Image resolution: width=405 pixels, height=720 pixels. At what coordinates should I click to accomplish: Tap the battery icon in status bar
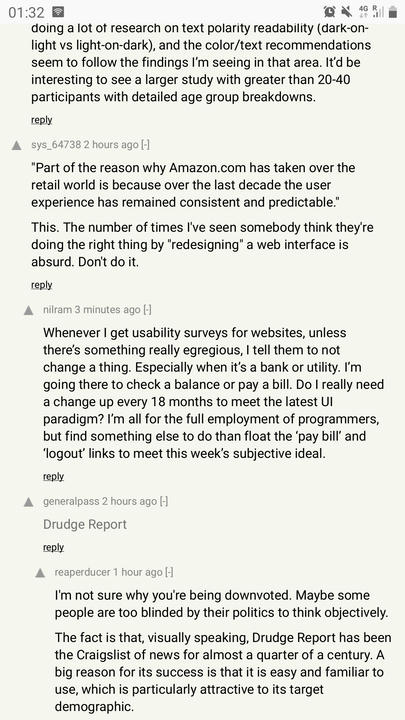(x=393, y=12)
